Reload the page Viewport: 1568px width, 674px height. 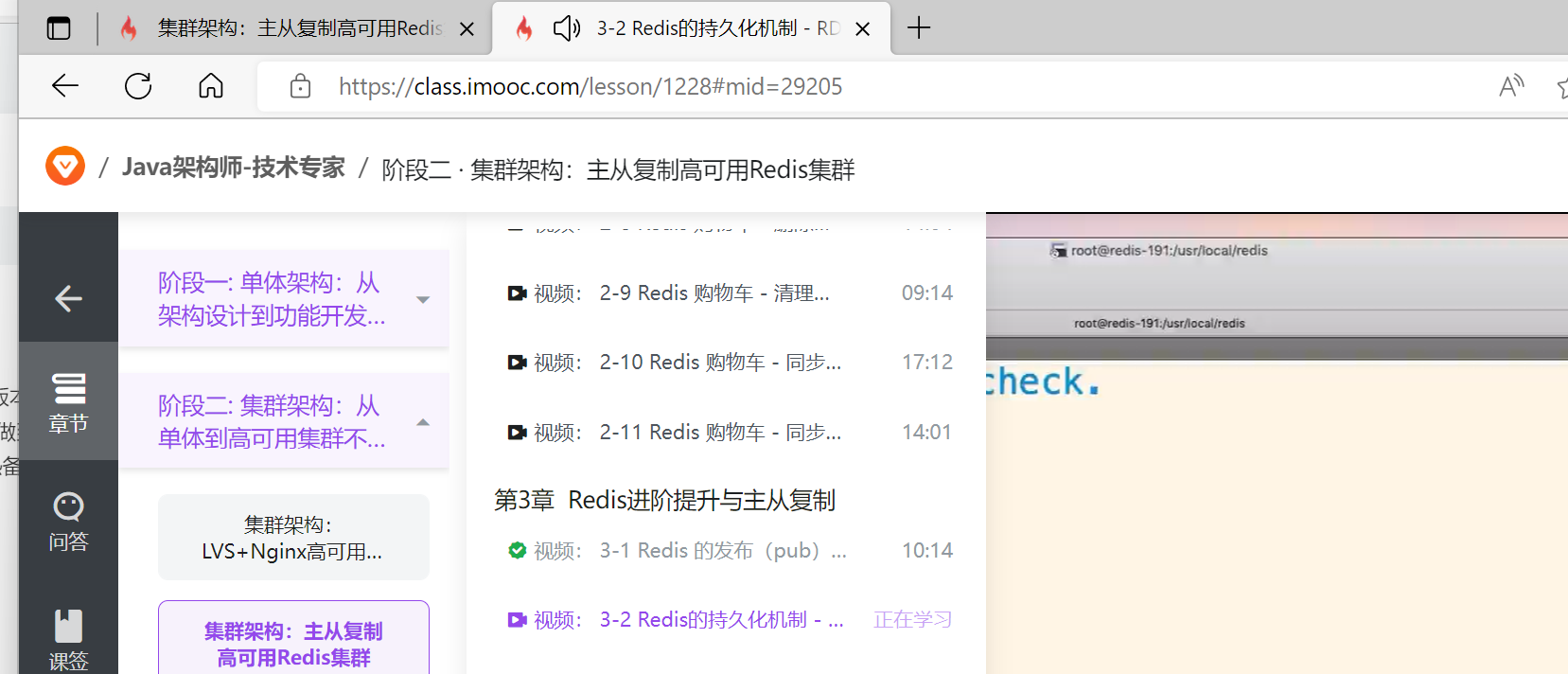(138, 86)
